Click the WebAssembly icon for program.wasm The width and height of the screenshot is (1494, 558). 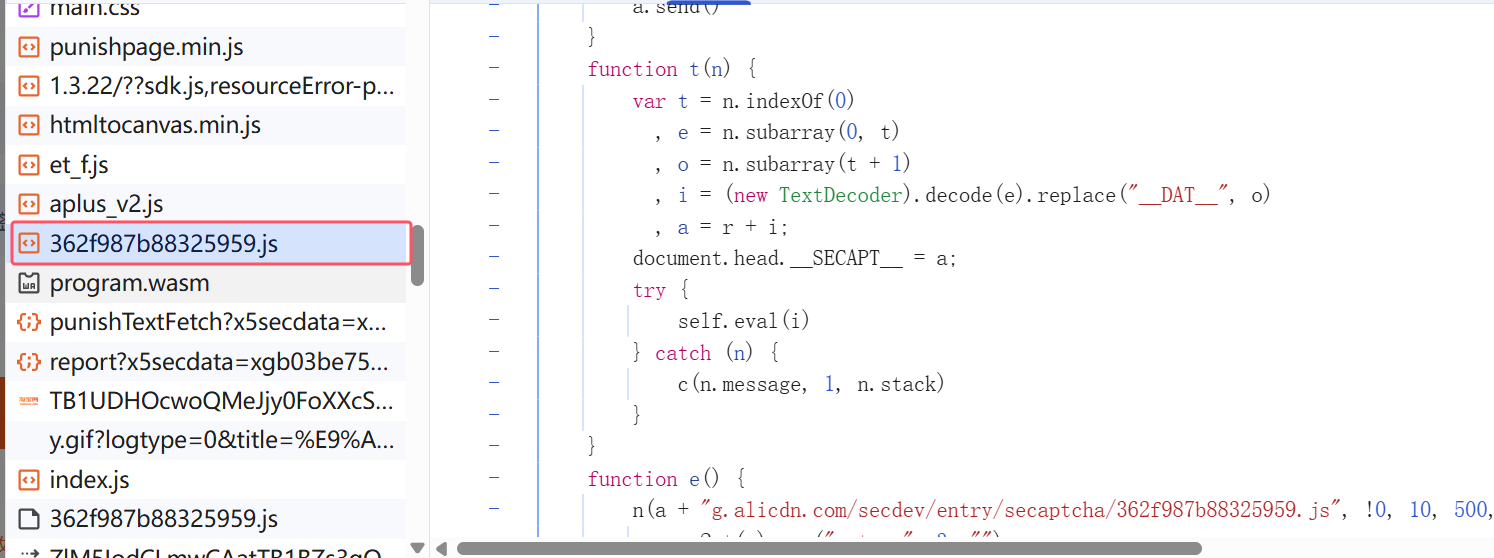click(x=30, y=283)
